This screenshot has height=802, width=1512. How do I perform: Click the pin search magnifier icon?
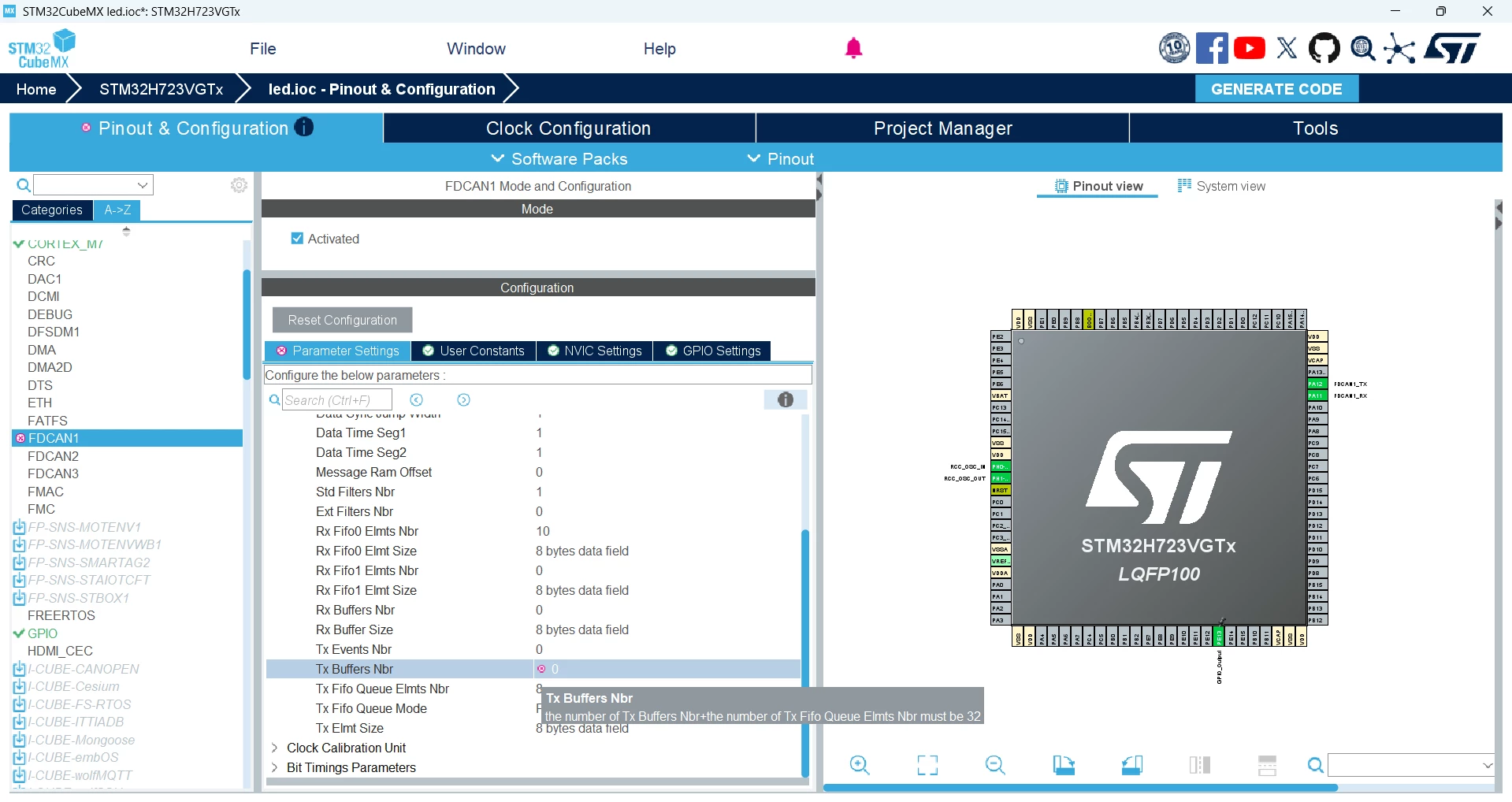[1315, 765]
